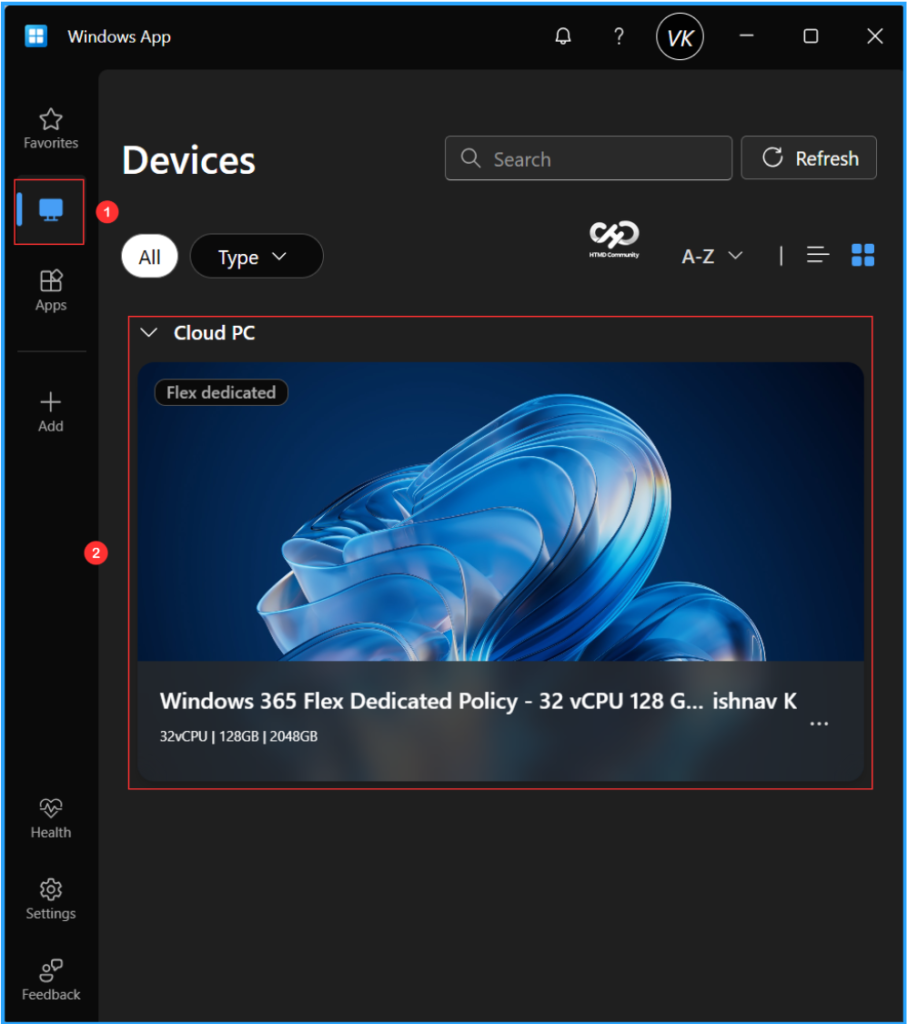This screenshot has height=1024, width=907.
Task: Close the Windows App window
Action: [875, 36]
